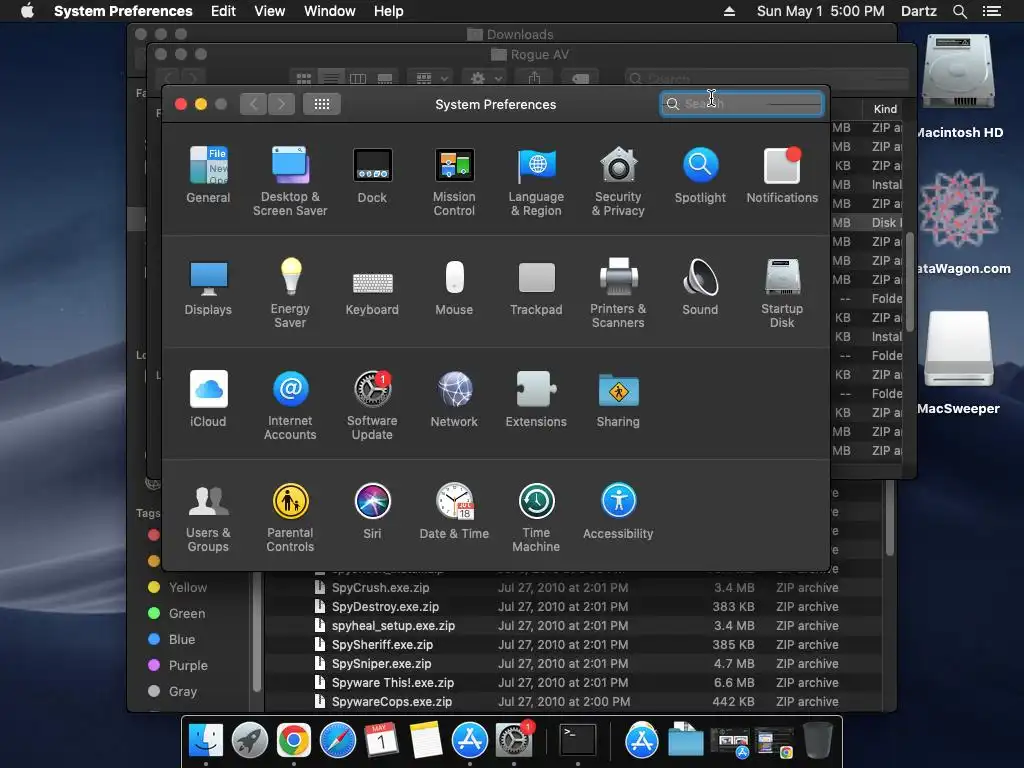This screenshot has height=768, width=1024.
Task: Go forward in System Preferences
Action: [281, 104]
